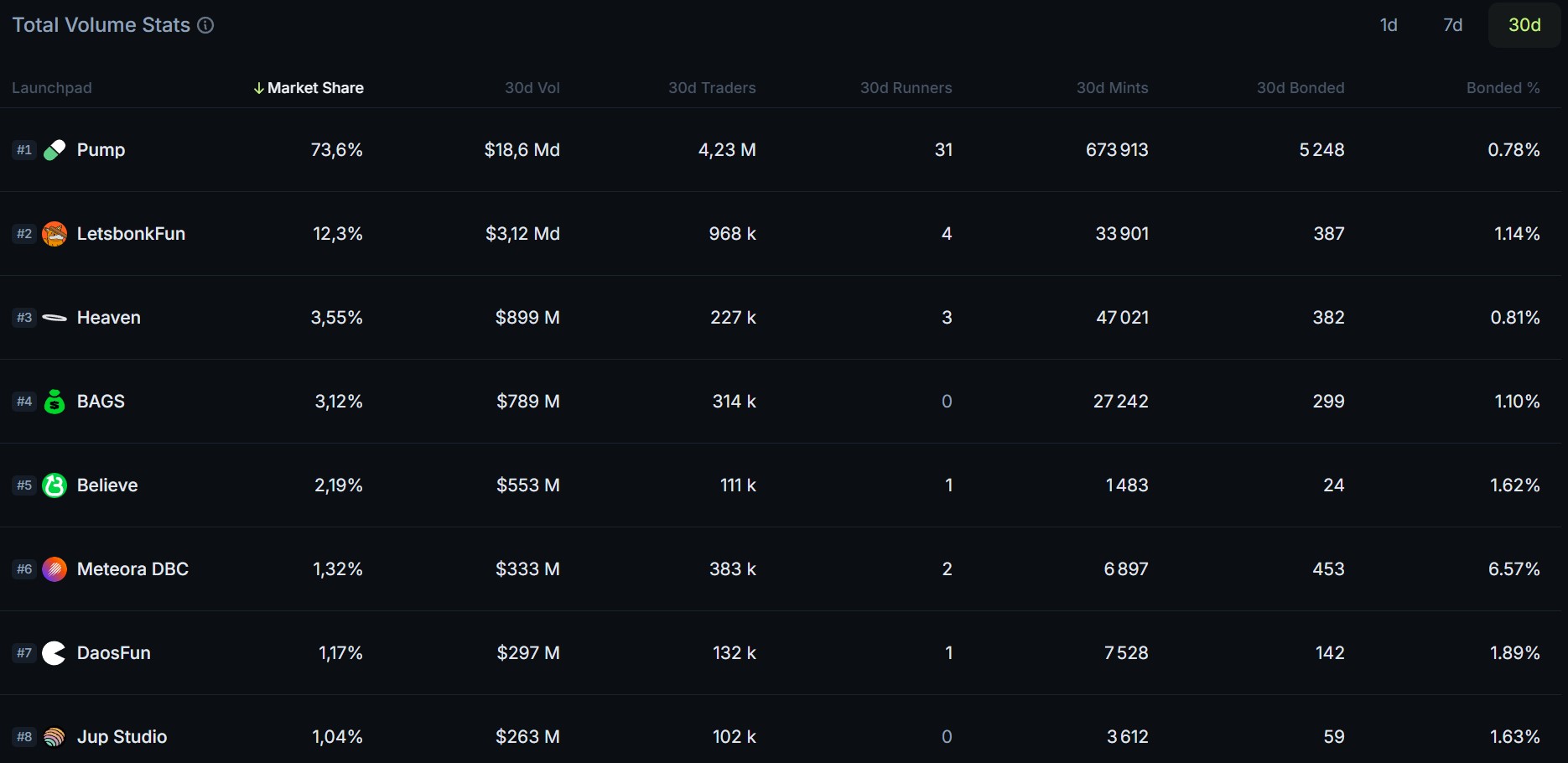Select the Meteora DBC logo
The height and width of the screenshot is (763, 1568).
click(x=54, y=568)
